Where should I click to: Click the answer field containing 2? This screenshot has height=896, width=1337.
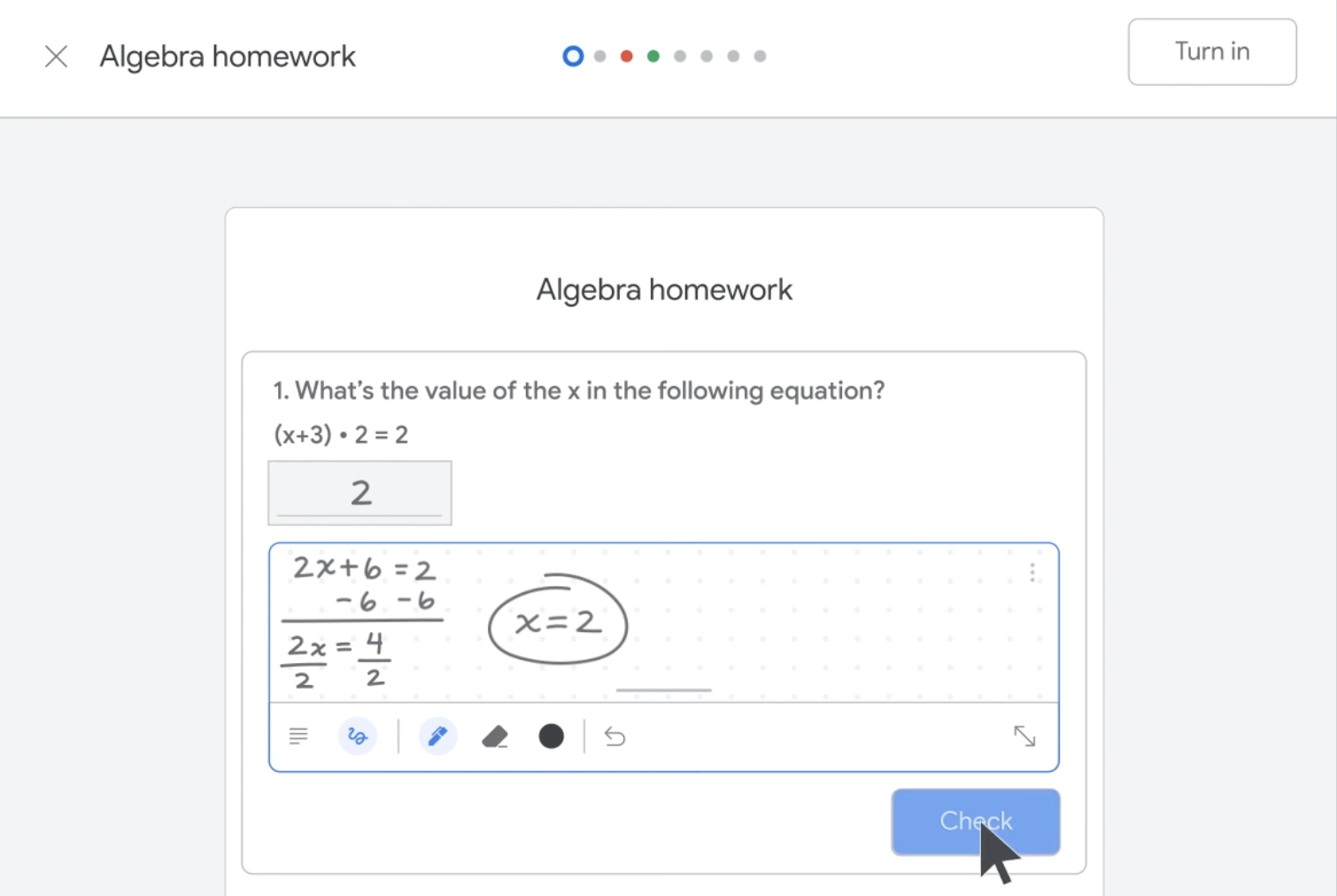tap(359, 493)
